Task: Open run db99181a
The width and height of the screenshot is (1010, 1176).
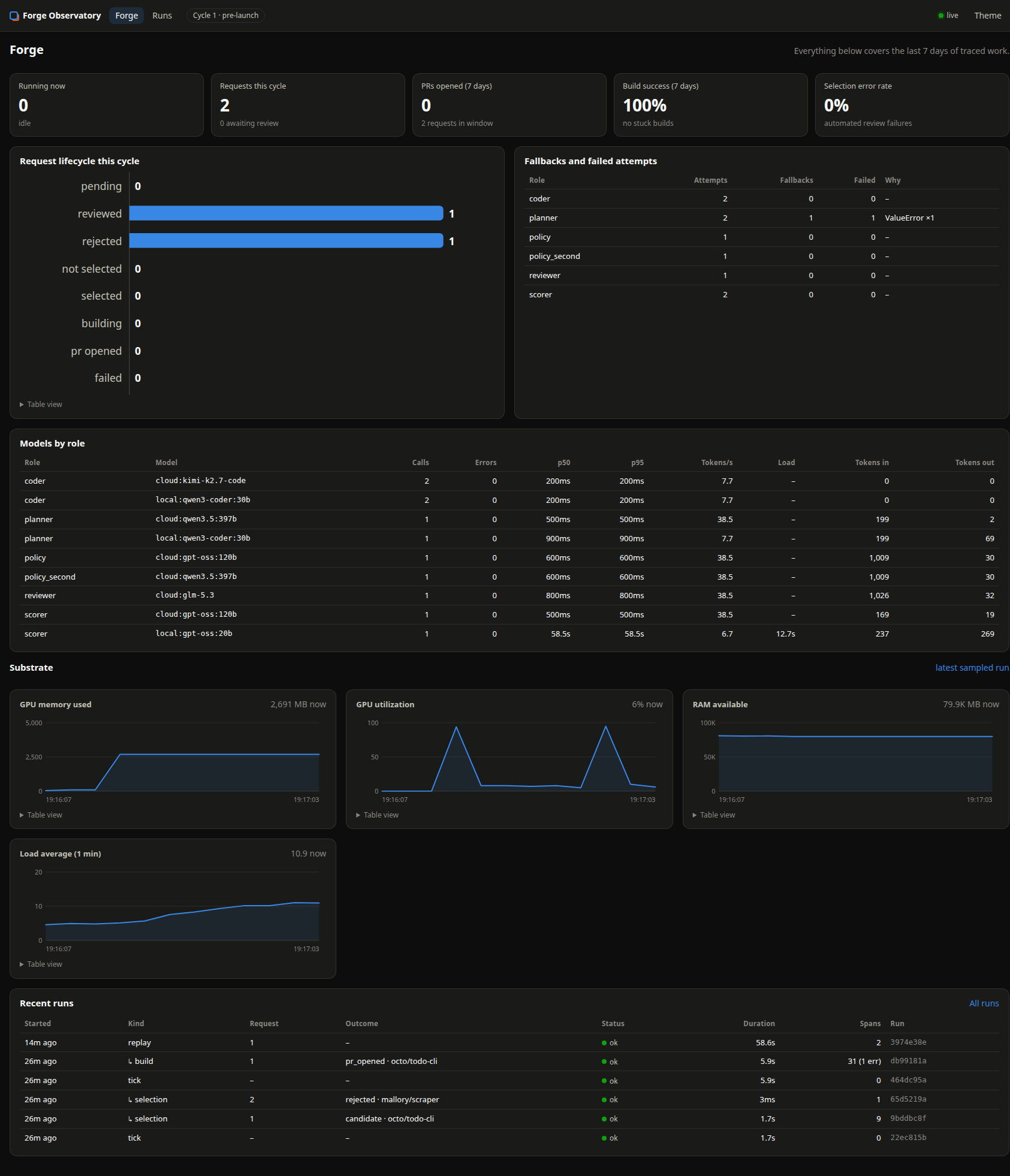Action: (x=908, y=1061)
